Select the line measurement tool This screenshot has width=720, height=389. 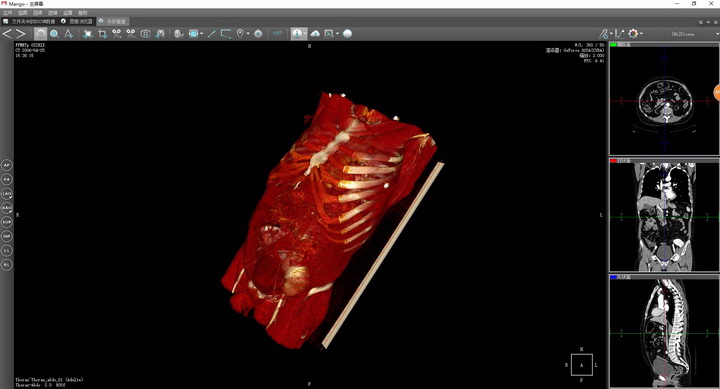click(211, 34)
